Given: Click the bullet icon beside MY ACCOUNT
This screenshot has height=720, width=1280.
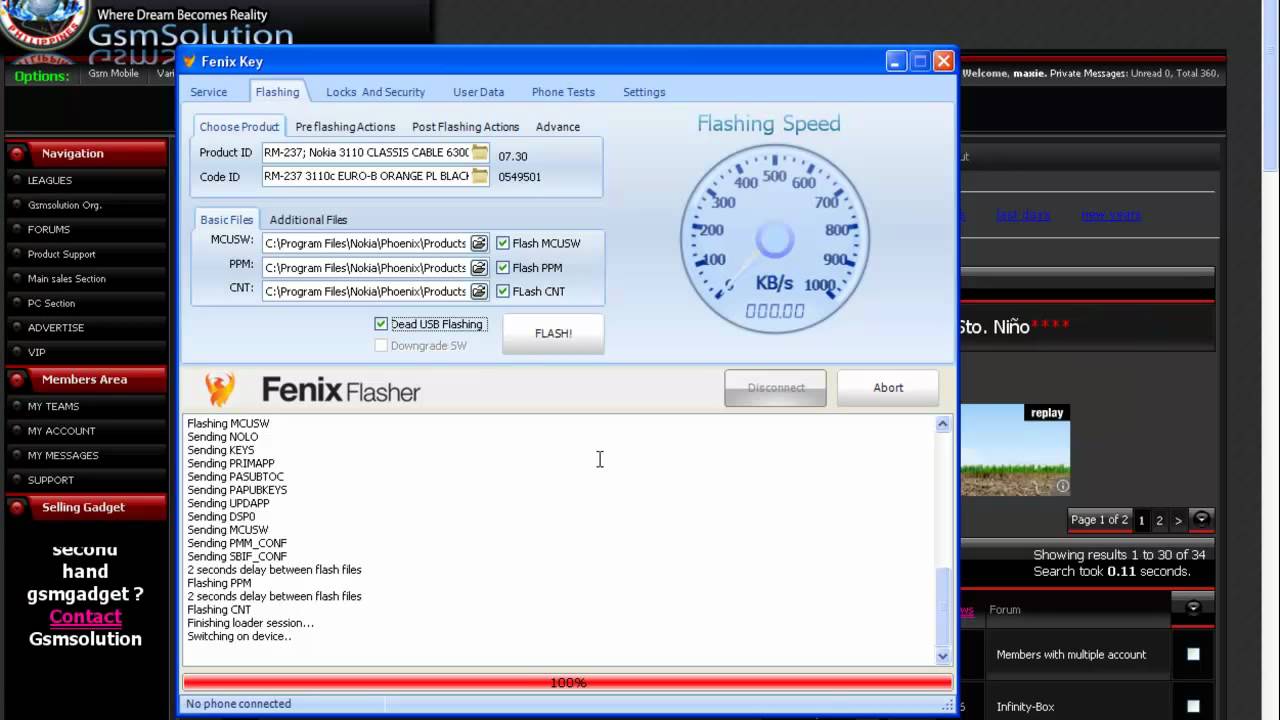Looking at the screenshot, I should [x=17, y=432].
